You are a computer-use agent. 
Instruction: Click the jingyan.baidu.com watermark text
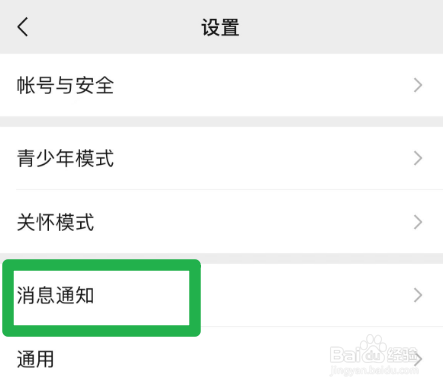coord(374,370)
